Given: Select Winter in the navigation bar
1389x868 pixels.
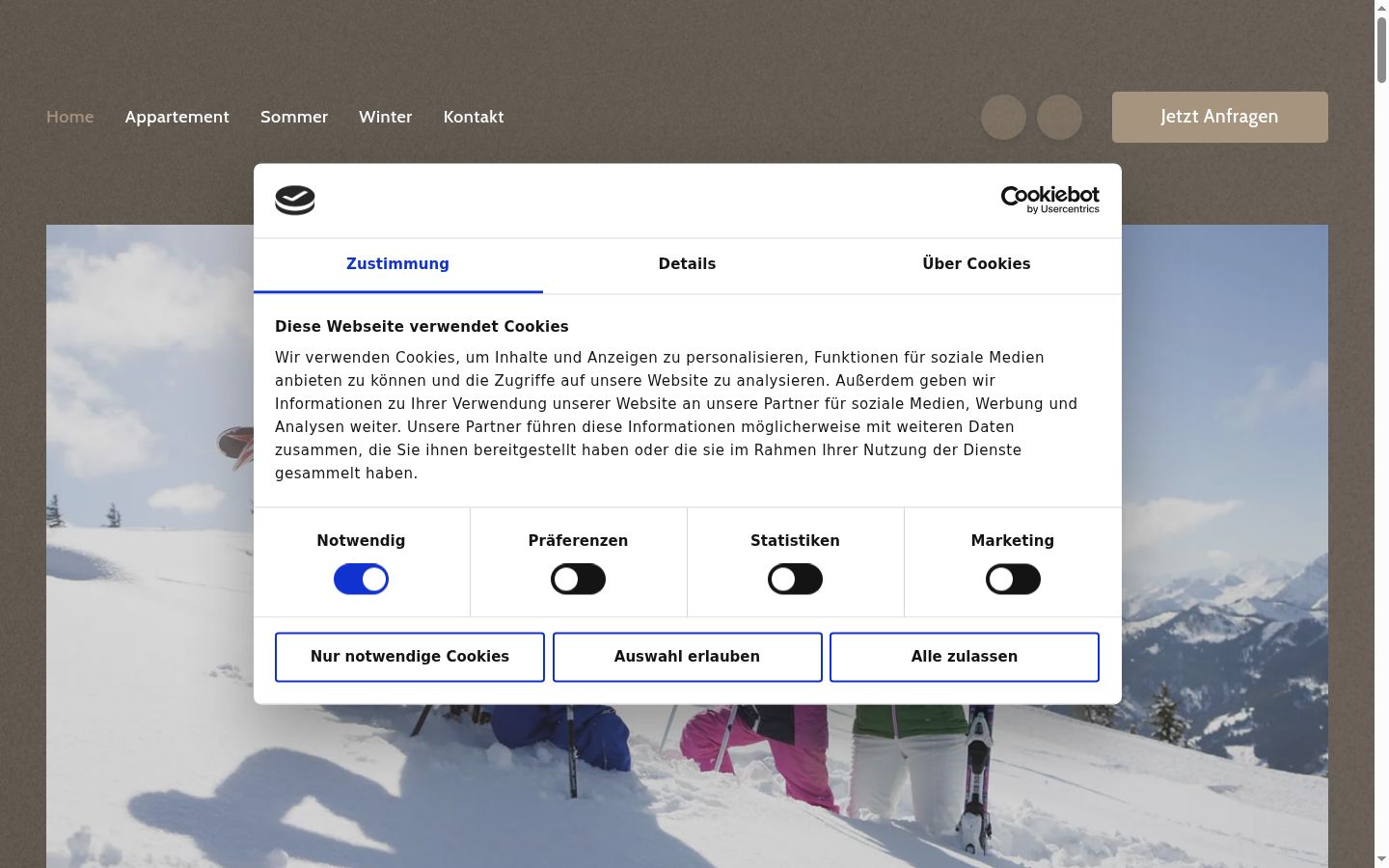Looking at the screenshot, I should [386, 117].
